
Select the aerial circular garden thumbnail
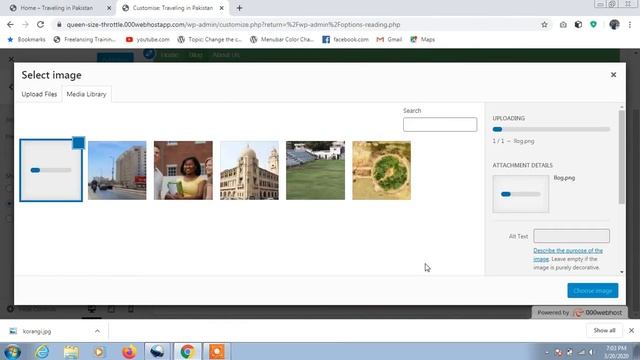[382, 170]
